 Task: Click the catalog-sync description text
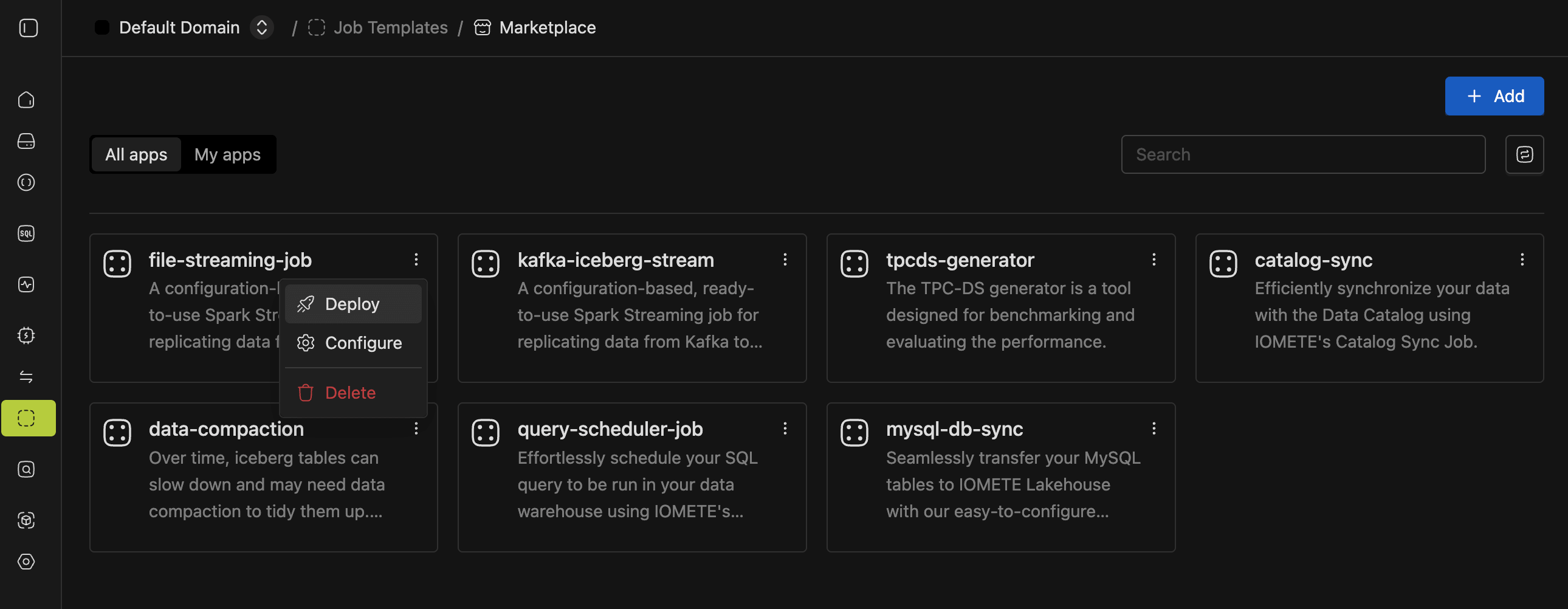click(x=1382, y=315)
